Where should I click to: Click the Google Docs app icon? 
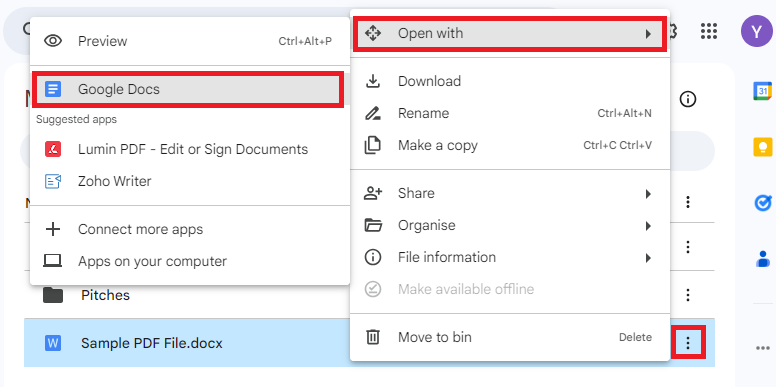tap(52, 90)
